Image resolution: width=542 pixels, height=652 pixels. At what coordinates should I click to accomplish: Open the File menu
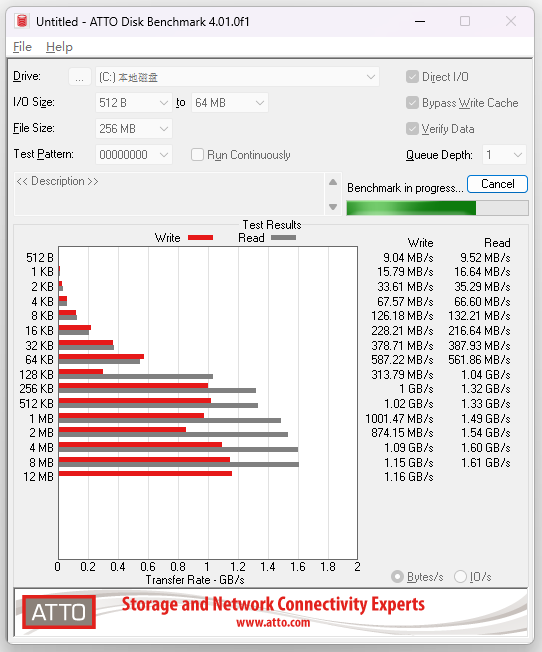click(x=22, y=47)
